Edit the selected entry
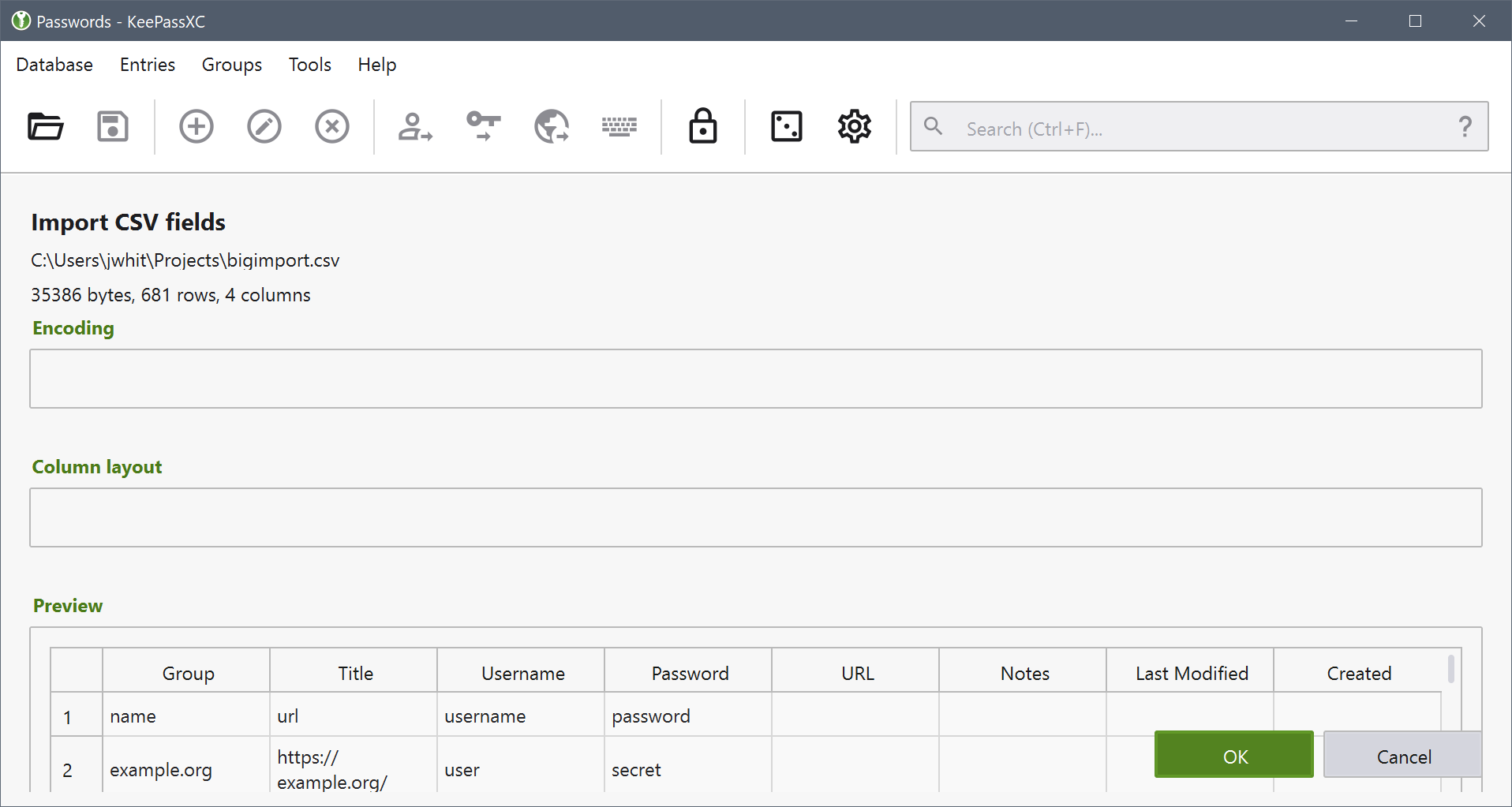Image resolution: width=1512 pixels, height=807 pixels. tap(264, 126)
